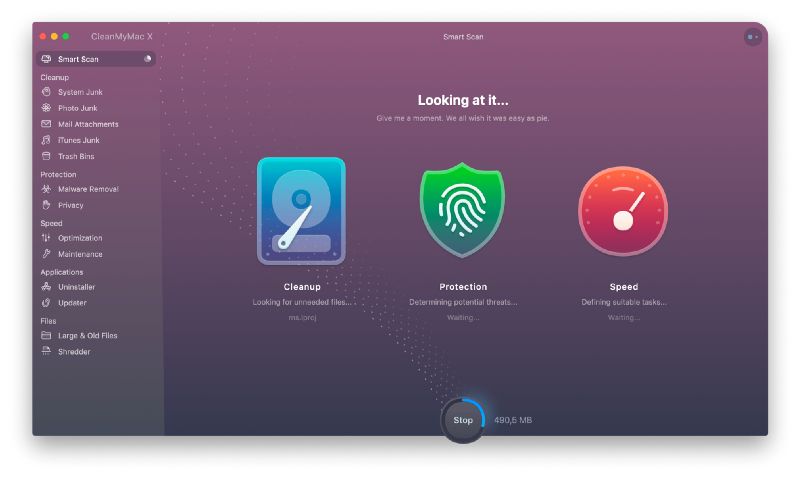Click the Large & Old Files folder icon
The height and width of the screenshot is (478, 800).
(x=46, y=335)
